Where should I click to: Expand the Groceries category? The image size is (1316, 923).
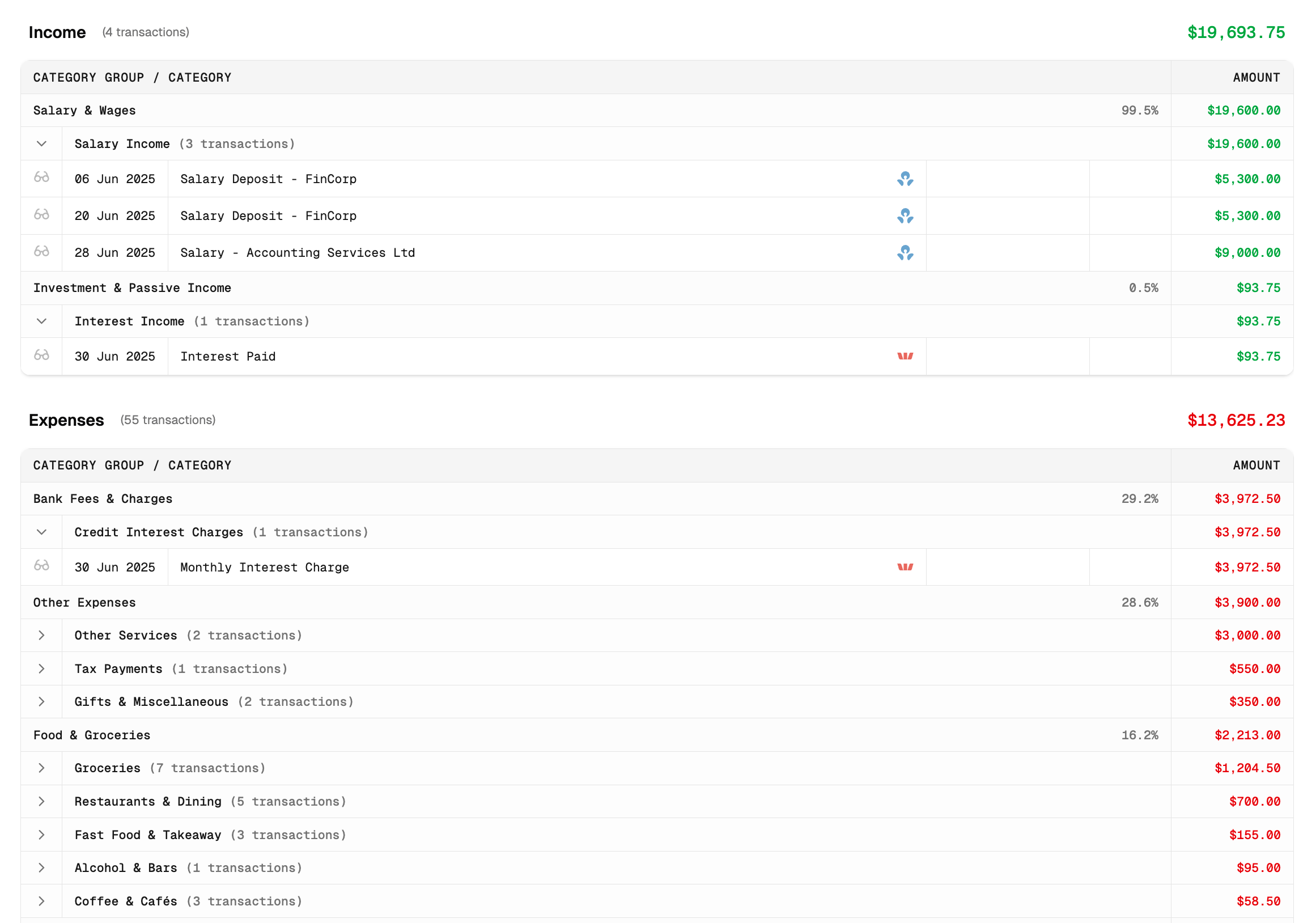point(41,768)
